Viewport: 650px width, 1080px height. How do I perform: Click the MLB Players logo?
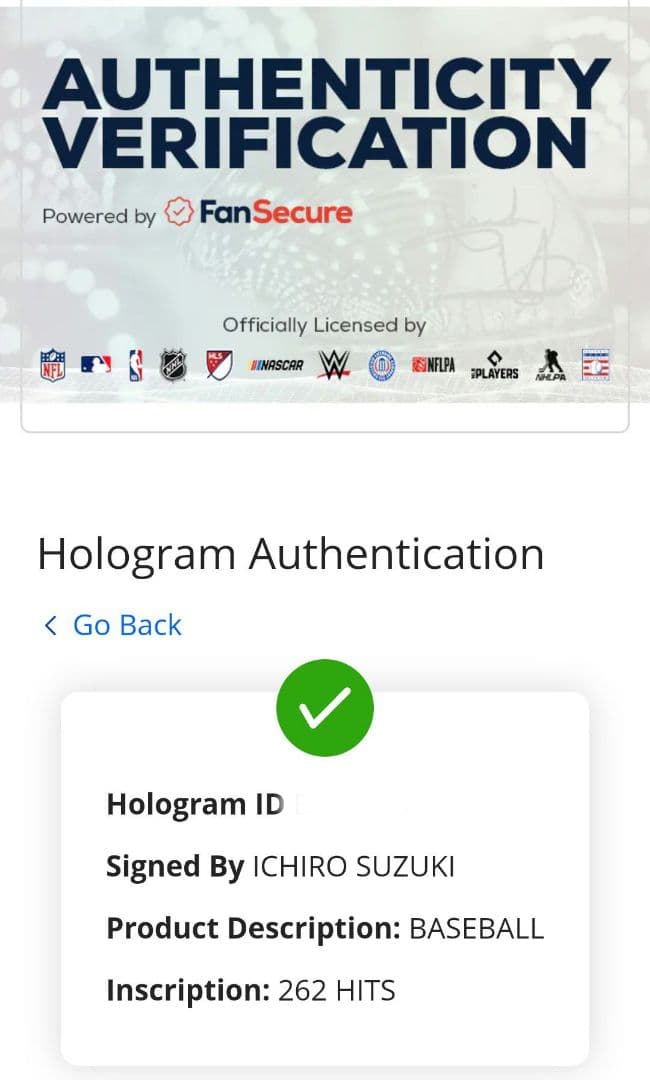pos(494,366)
